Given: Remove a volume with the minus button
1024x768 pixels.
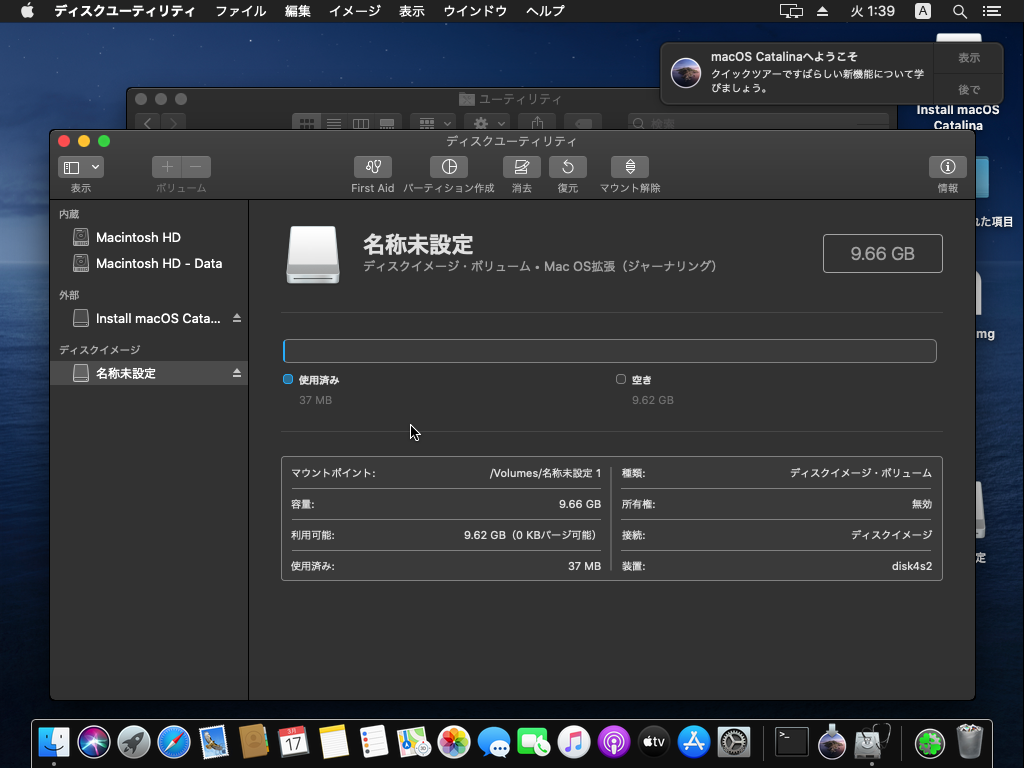Looking at the screenshot, I should 196,167.
